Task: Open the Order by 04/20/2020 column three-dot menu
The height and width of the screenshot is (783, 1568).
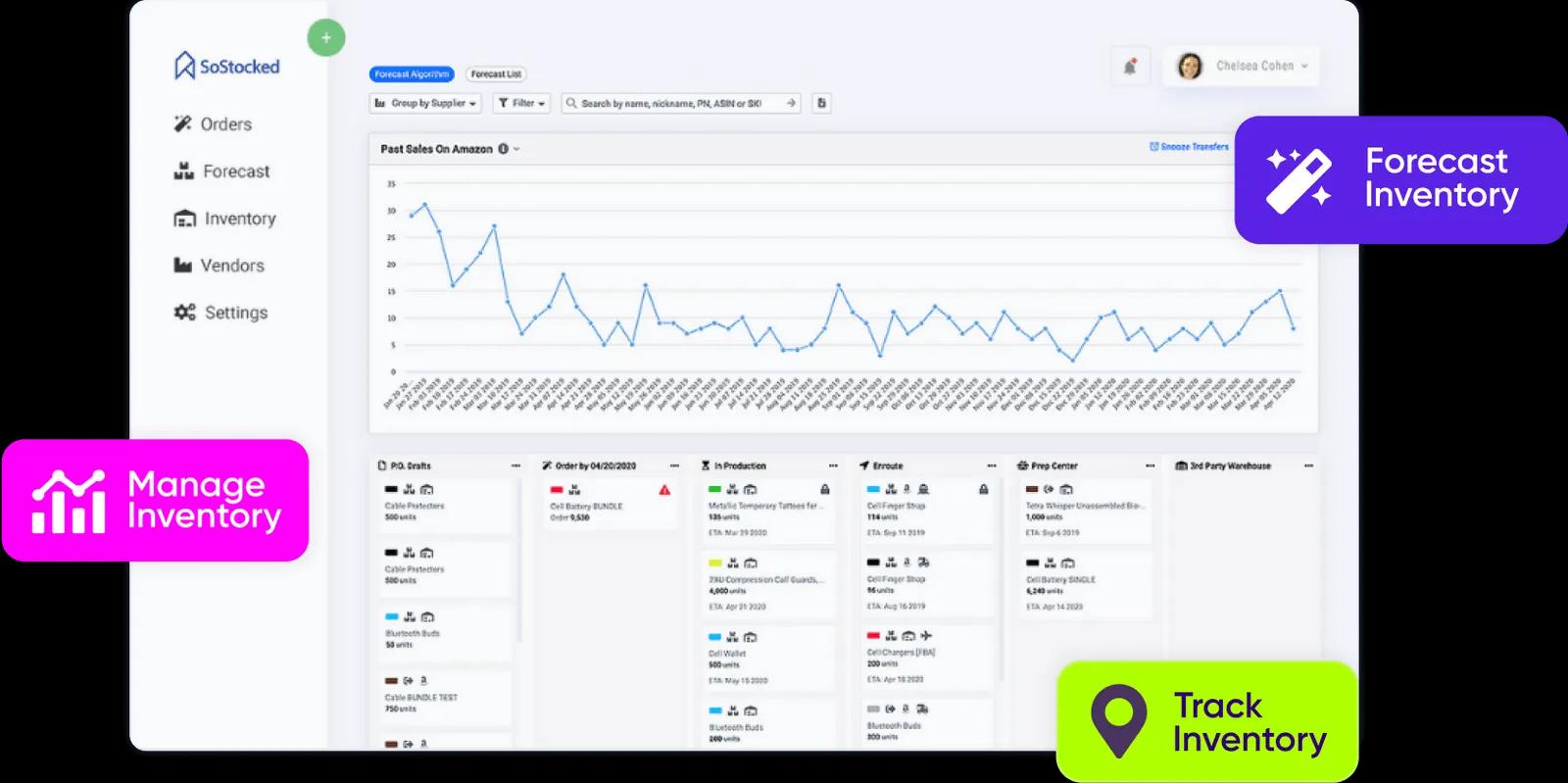Action: tap(674, 465)
